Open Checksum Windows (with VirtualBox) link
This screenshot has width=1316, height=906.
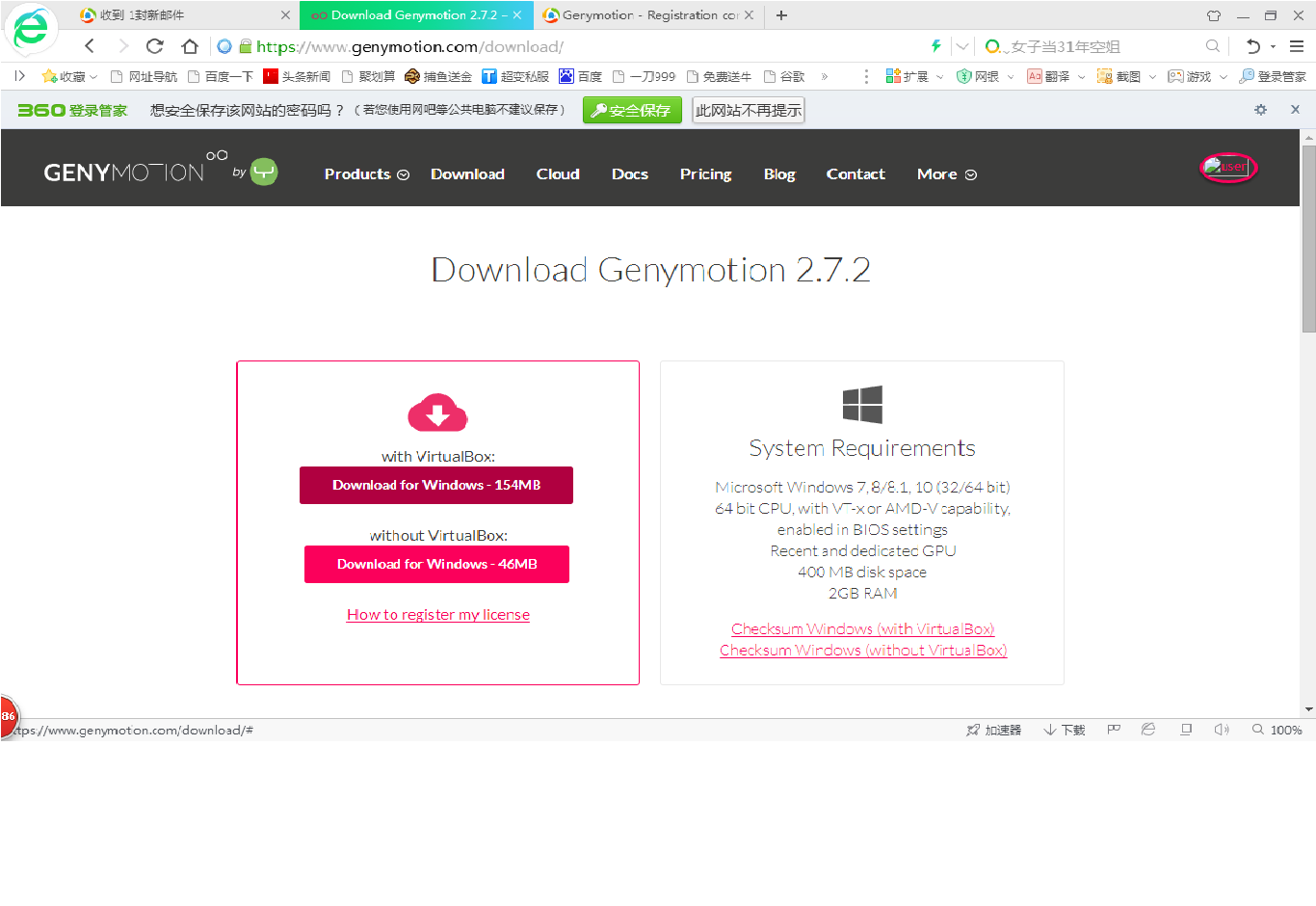pos(862,628)
